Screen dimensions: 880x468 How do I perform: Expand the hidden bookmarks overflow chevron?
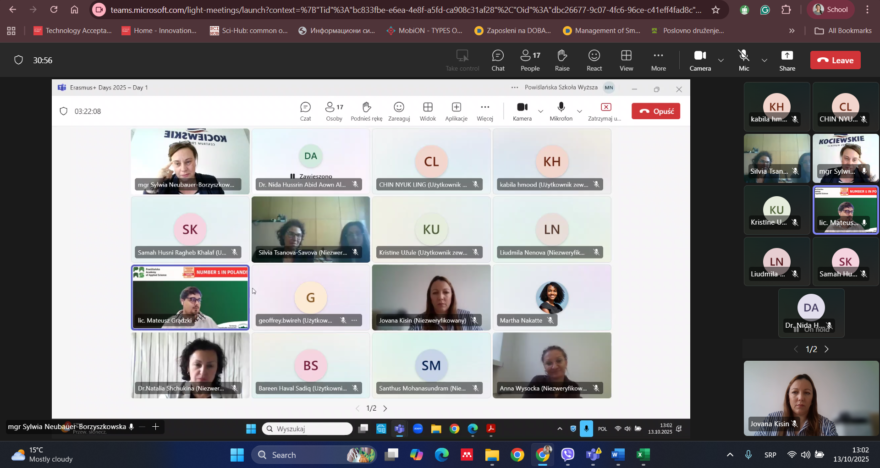pyautogui.click(x=791, y=30)
